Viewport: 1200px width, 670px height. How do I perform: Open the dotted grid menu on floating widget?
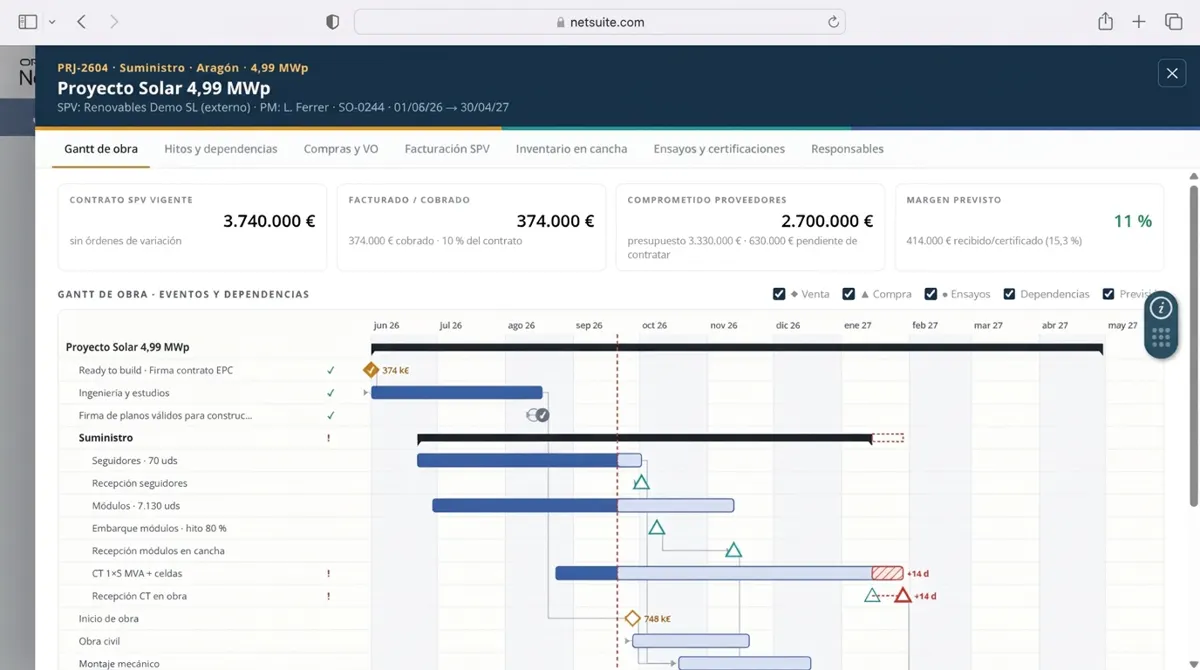1161,338
